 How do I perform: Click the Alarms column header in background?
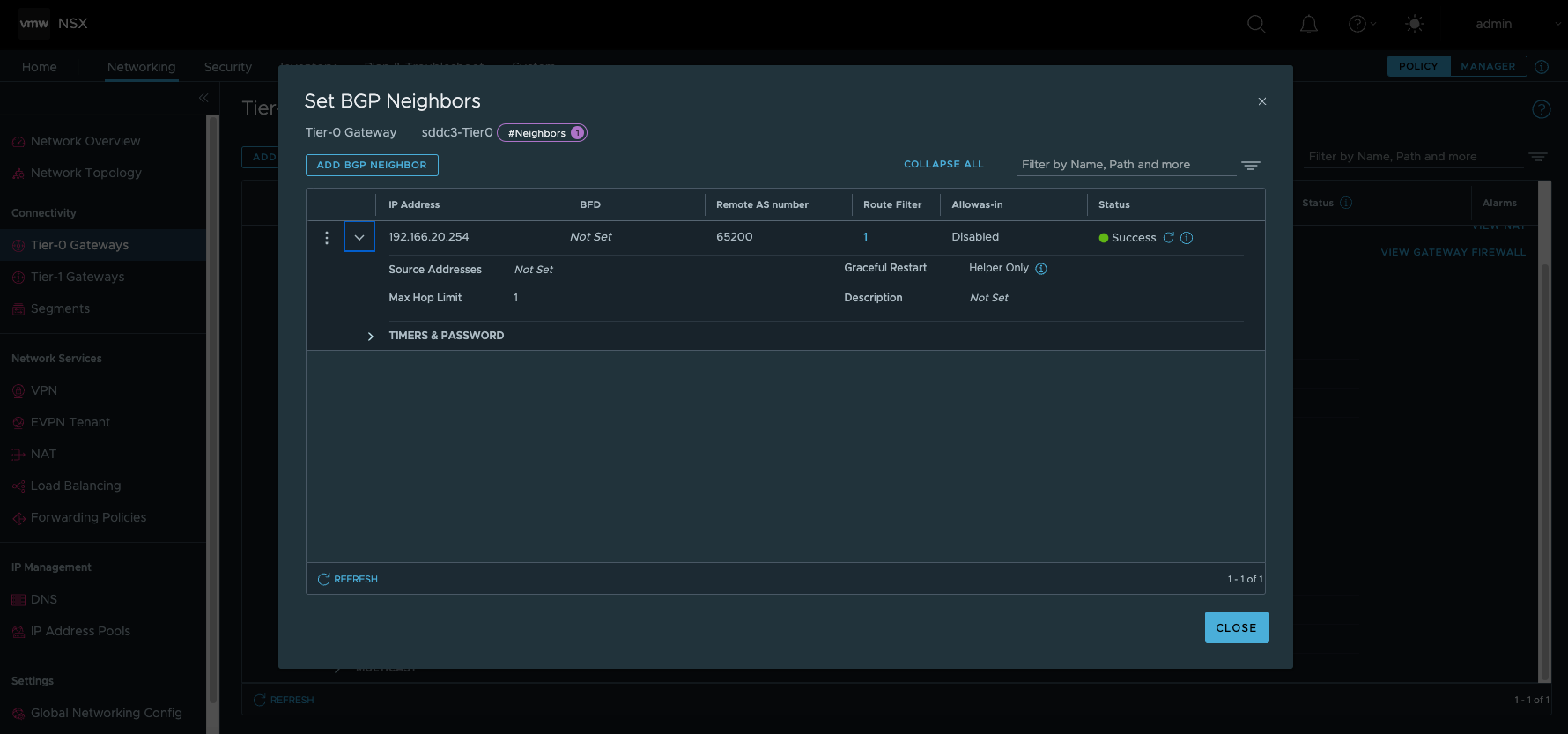(1499, 203)
